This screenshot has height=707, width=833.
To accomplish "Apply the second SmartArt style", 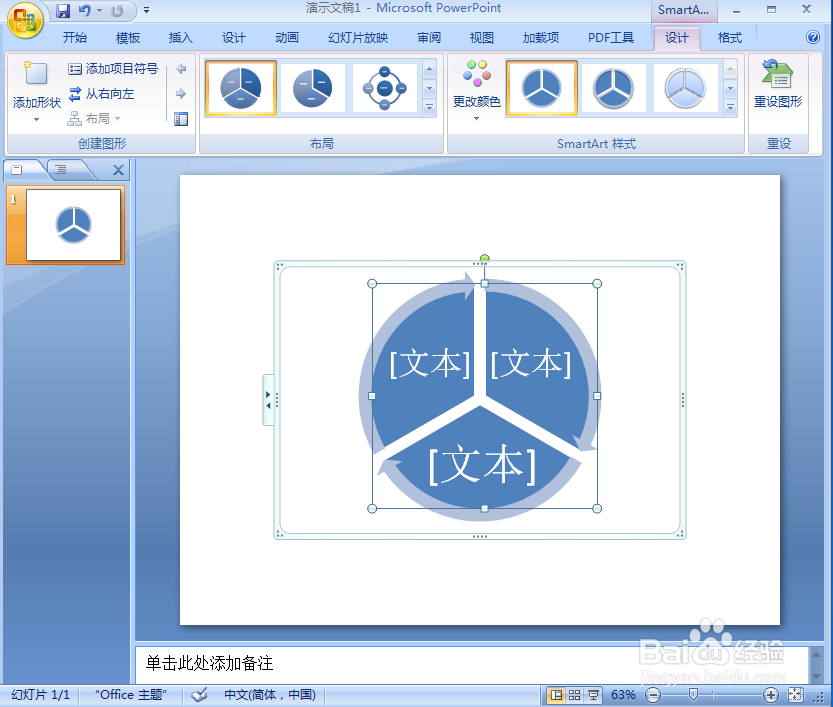I will pyautogui.click(x=614, y=88).
